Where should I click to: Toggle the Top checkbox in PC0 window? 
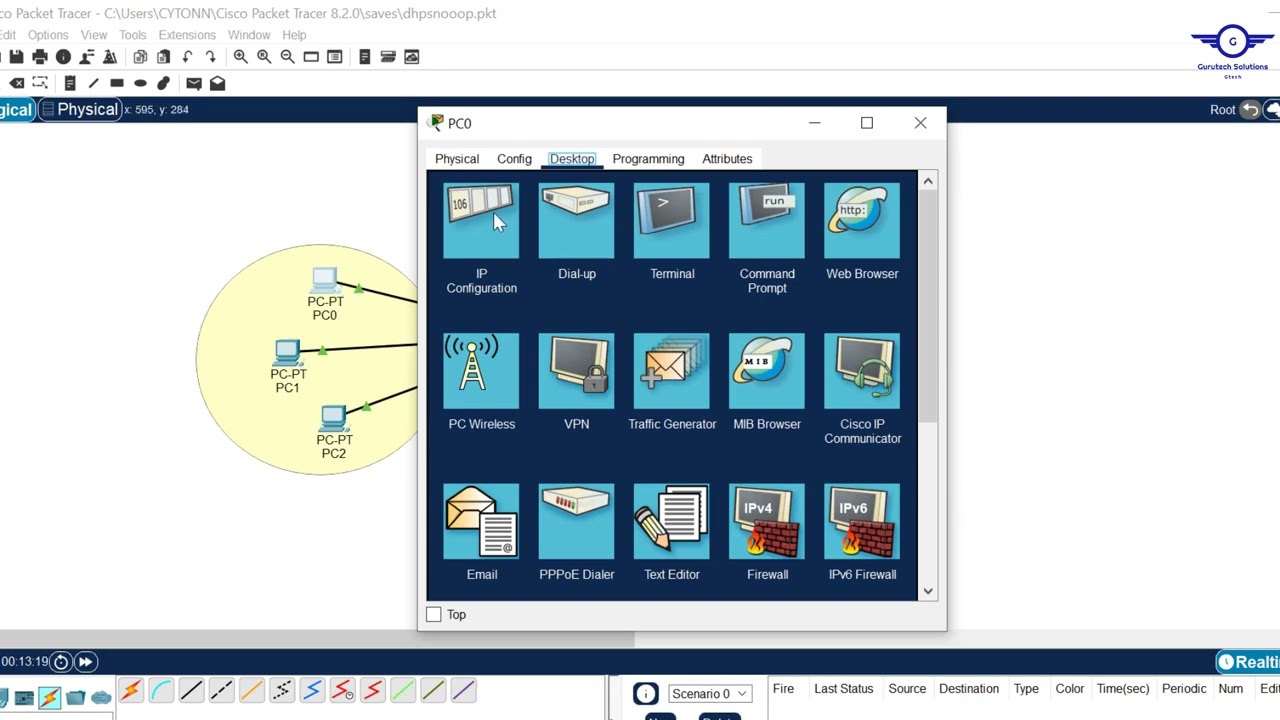(x=433, y=614)
